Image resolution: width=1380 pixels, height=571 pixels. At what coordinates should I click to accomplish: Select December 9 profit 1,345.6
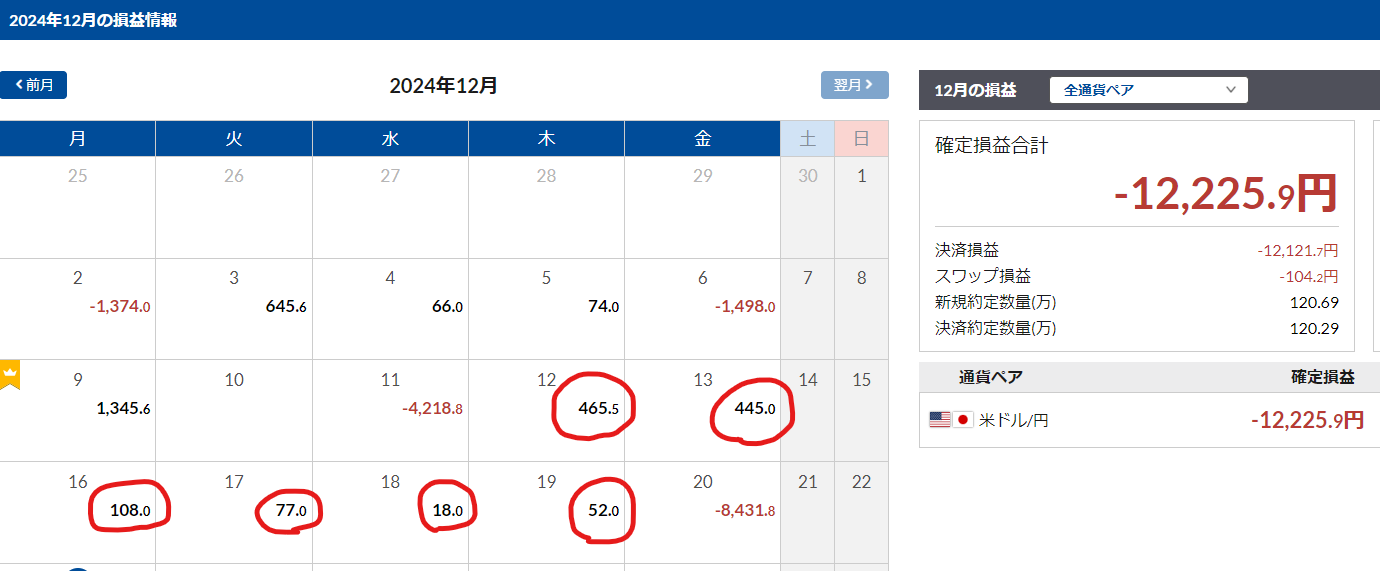pyautogui.click(x=123, y=408)
